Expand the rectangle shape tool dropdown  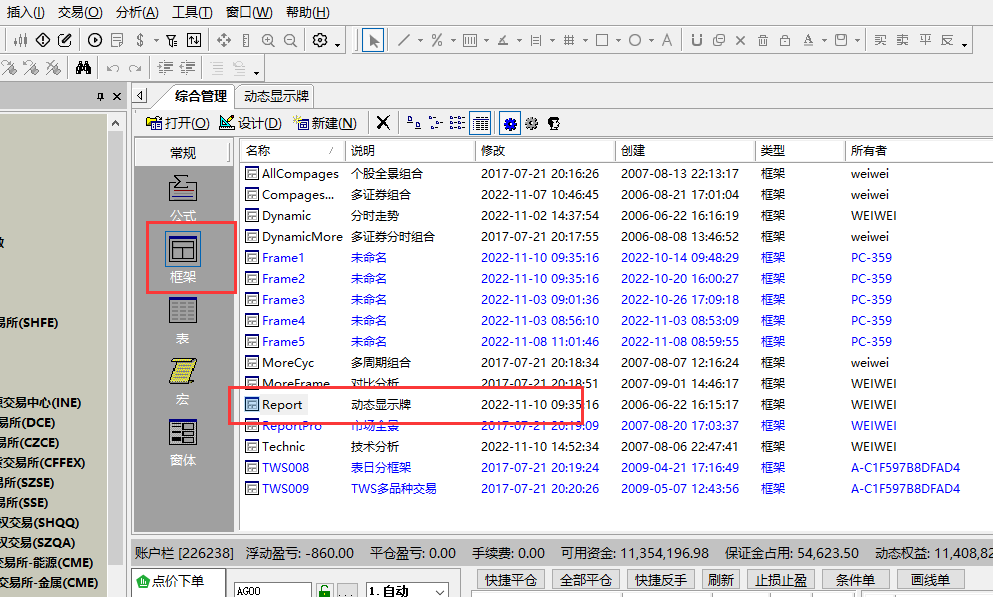[618, 41]
